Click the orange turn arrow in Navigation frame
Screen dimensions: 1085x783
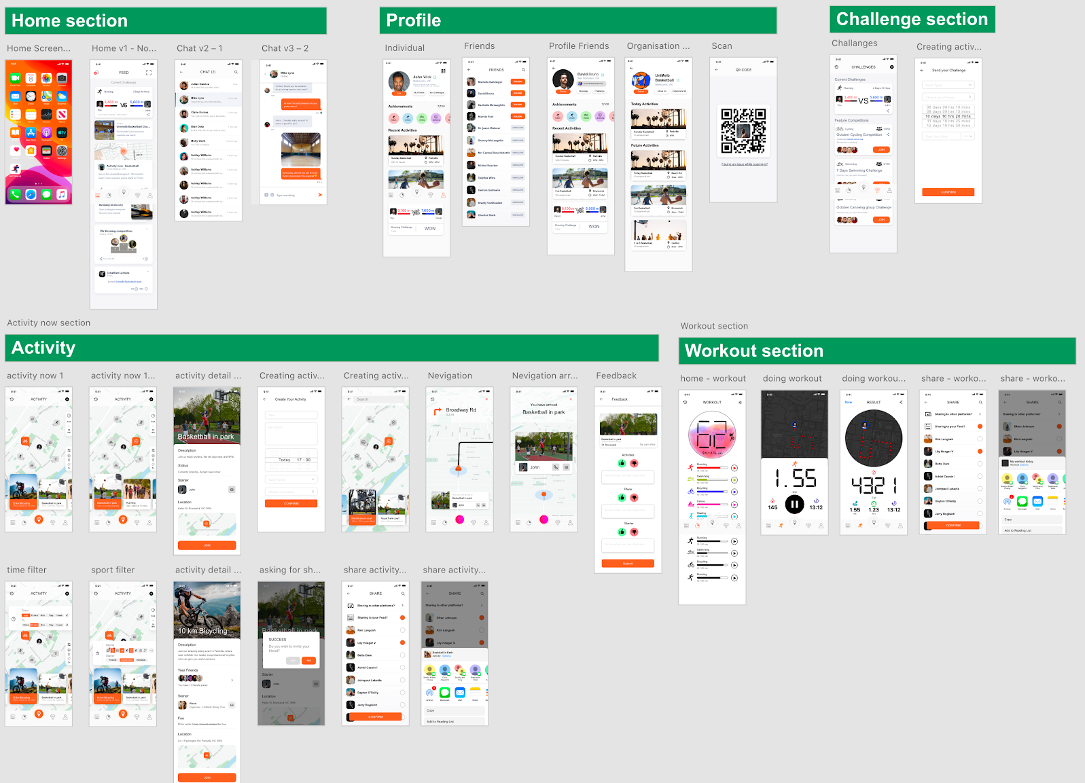point(437,412)
